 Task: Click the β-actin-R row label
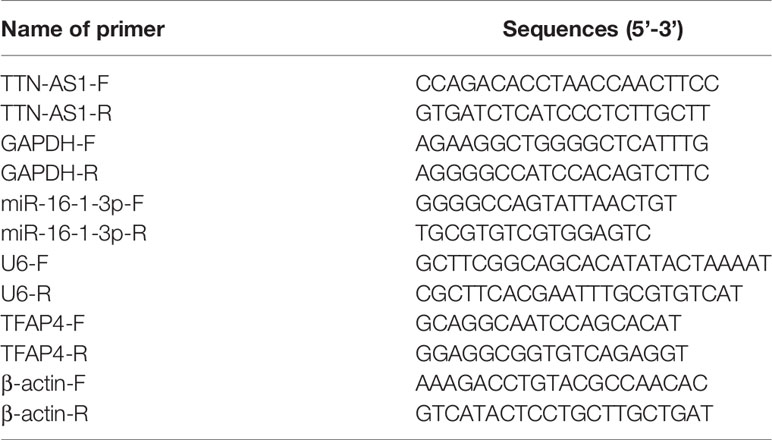pyautogui.click(x=45, y=413)
